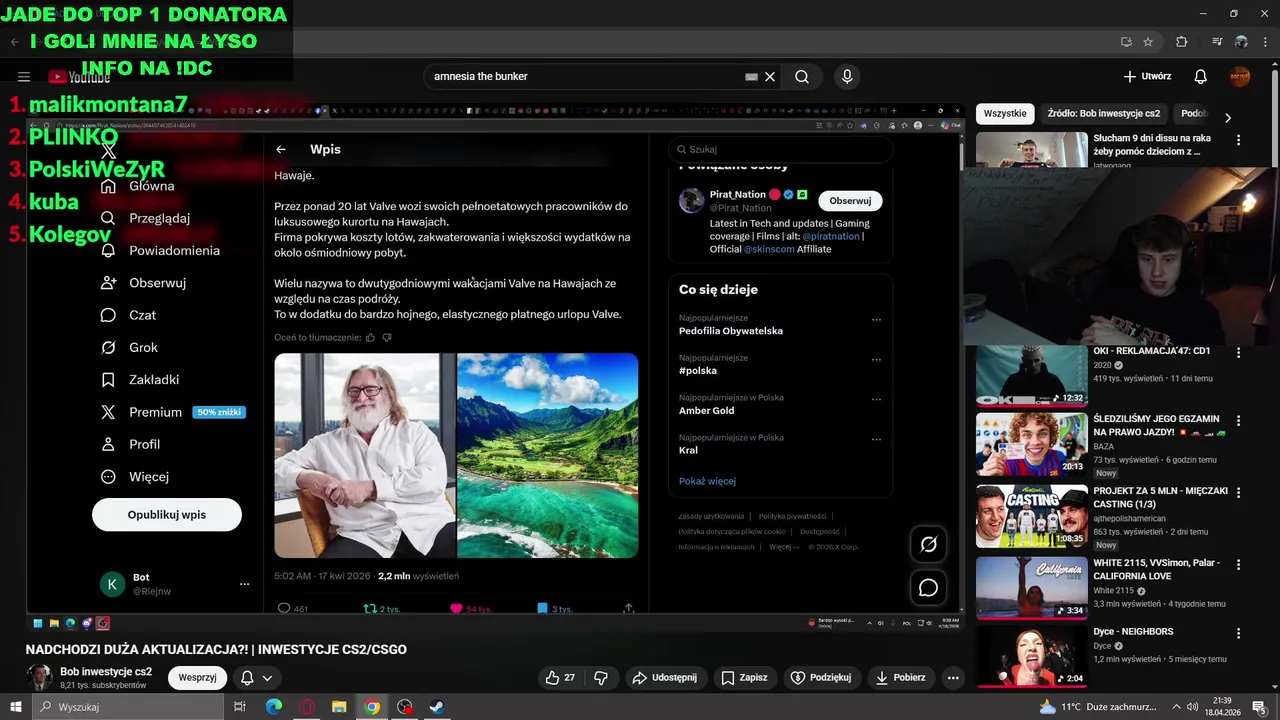The width and height of the screenshot is (1280, 720).
Task: Install app icon in Chrome address bar
Action: tap(1126, 42)
